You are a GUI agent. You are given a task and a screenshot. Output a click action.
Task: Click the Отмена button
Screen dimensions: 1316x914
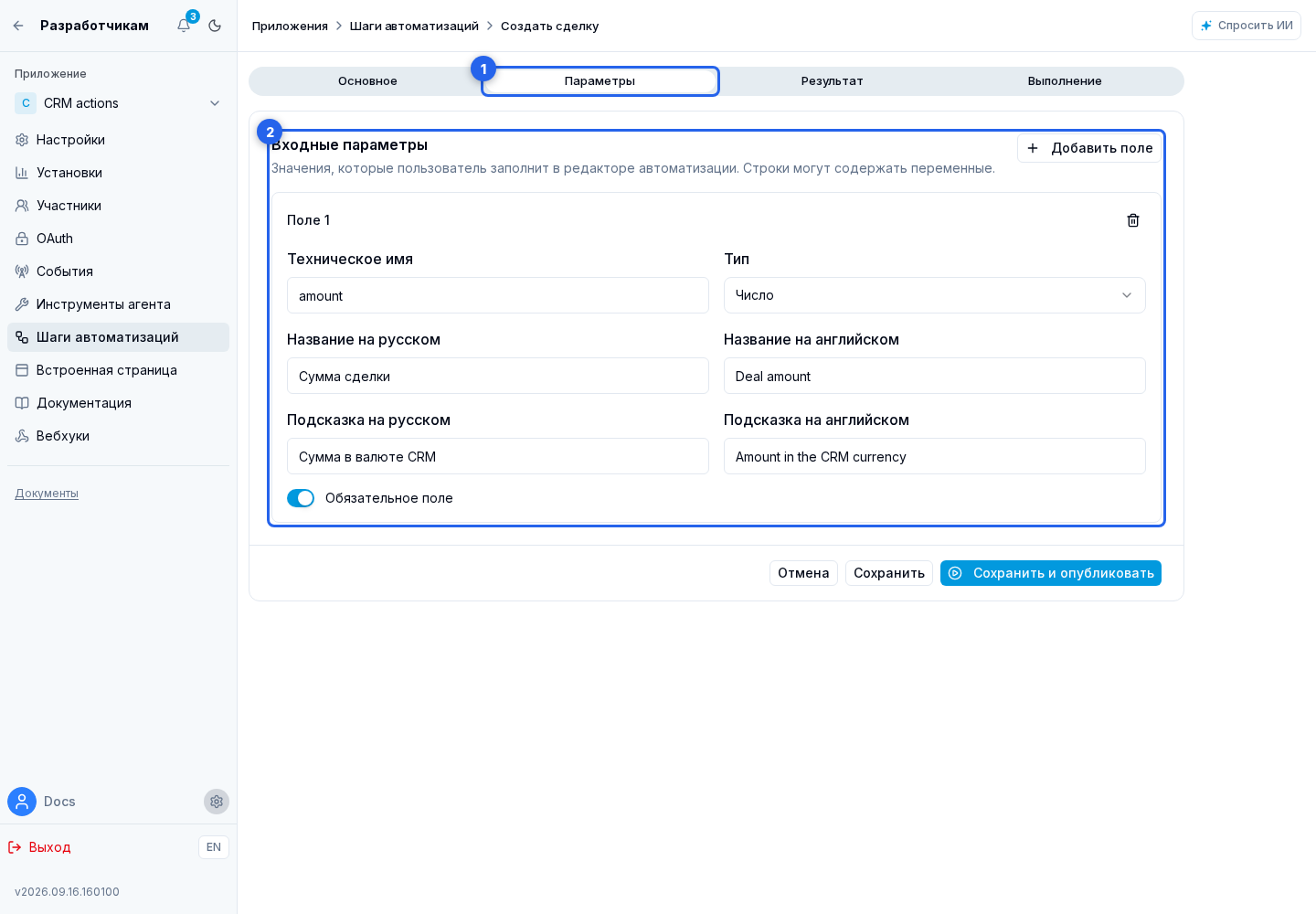[803, 573]
